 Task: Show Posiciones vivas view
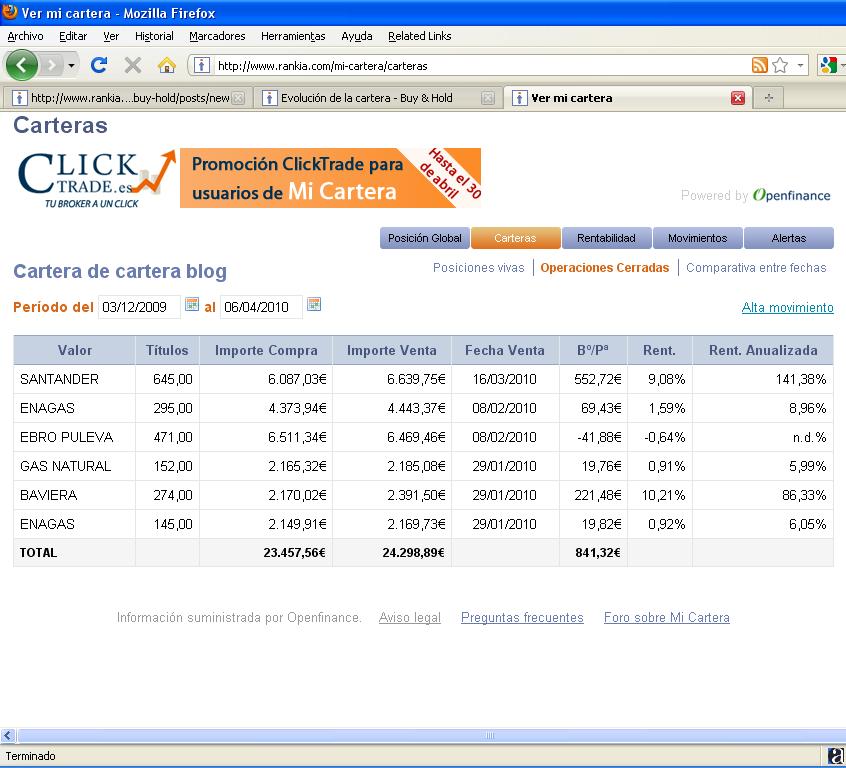coord(479,268)
